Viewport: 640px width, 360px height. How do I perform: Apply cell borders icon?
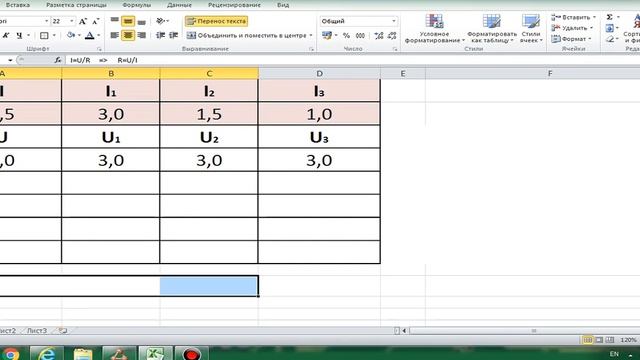click(x=44, y=36)
